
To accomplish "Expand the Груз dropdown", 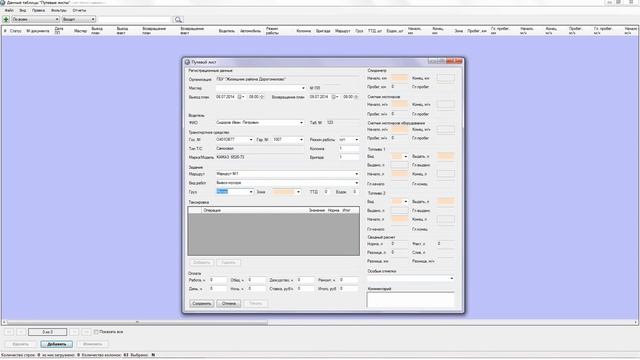I will click(251, 192).
